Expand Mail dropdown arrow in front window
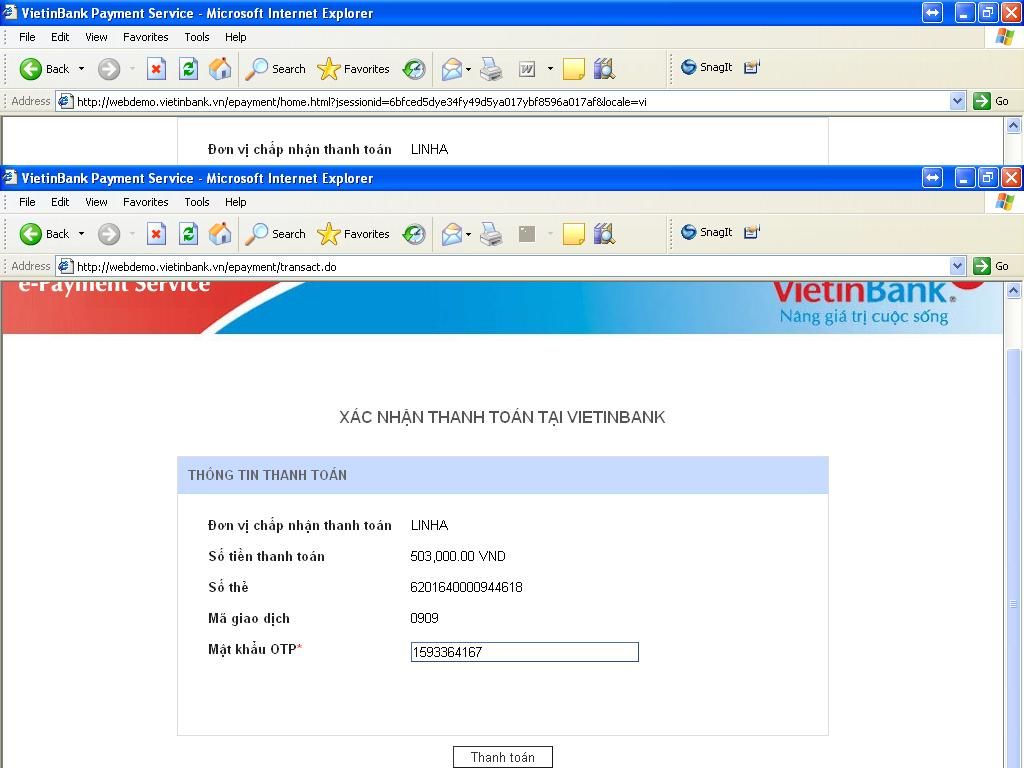This screenshot has height=768, width=1024. [x=468, y=234]
